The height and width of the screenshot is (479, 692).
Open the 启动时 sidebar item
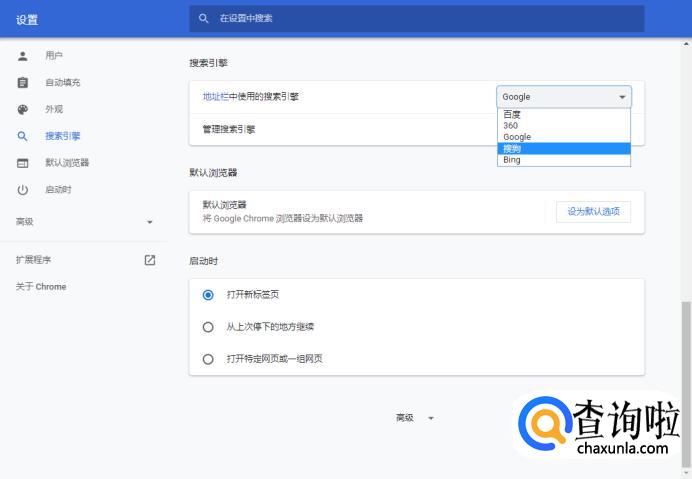(x=58, y=190)
